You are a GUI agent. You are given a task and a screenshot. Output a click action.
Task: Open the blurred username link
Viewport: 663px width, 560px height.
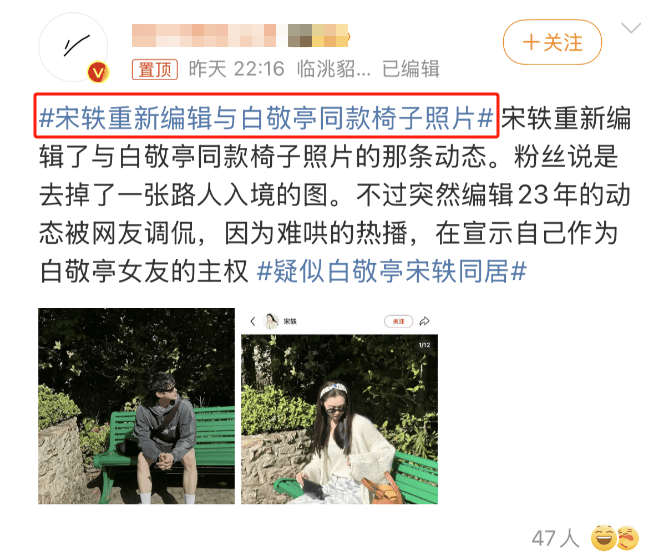click(x=240, y=35)
